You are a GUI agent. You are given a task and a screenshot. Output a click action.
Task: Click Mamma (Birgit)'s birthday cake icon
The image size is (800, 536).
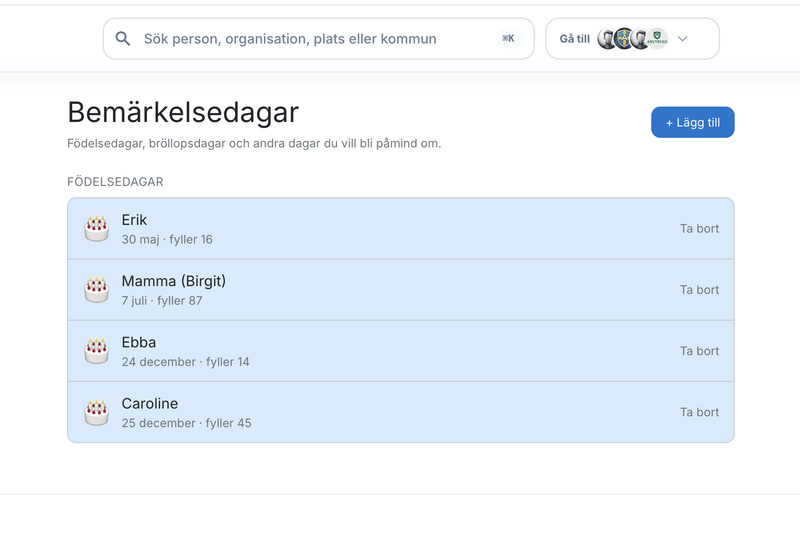(96, 289)
